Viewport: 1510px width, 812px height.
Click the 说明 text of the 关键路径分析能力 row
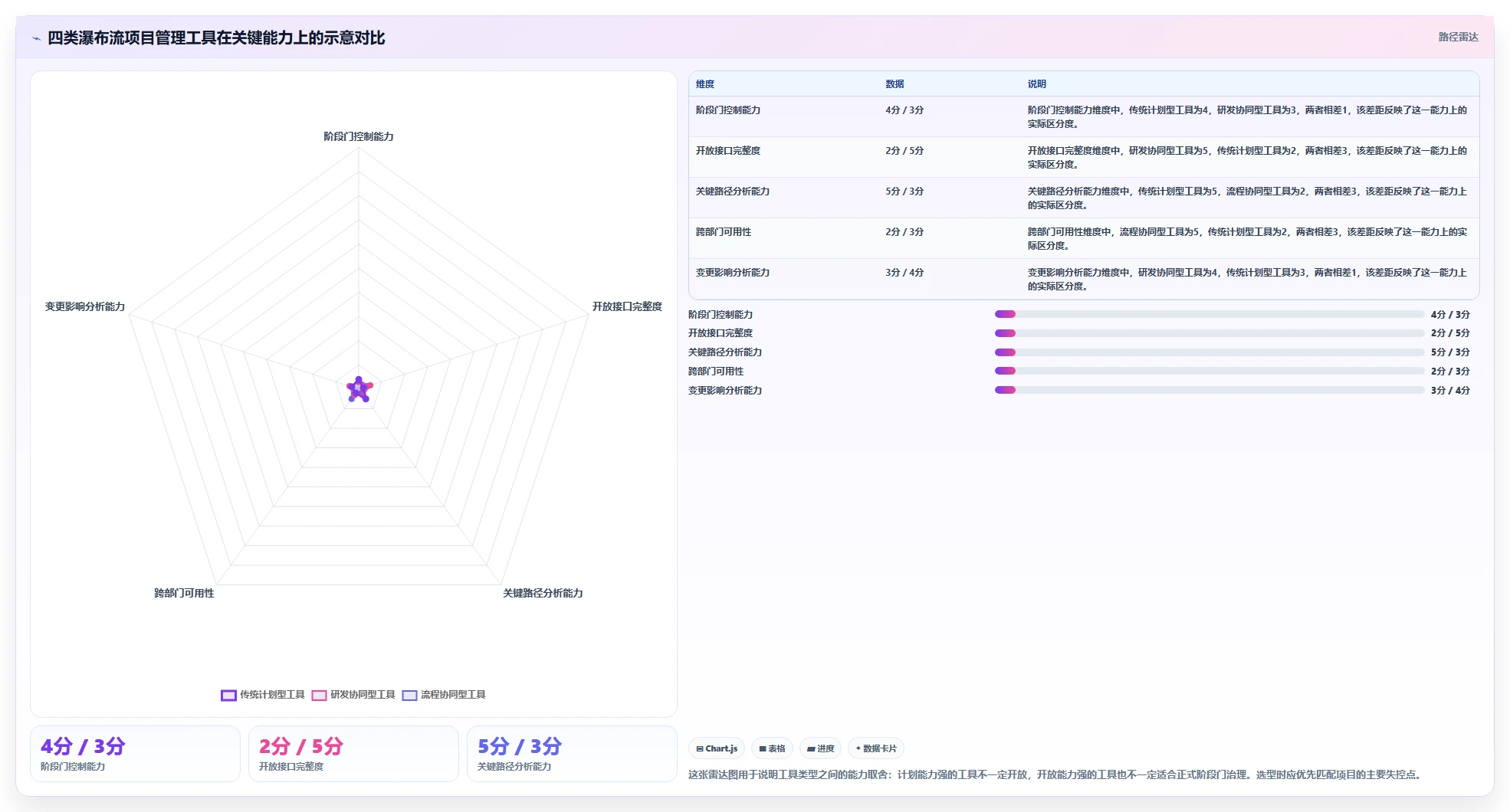click(x=1247, y=198)
